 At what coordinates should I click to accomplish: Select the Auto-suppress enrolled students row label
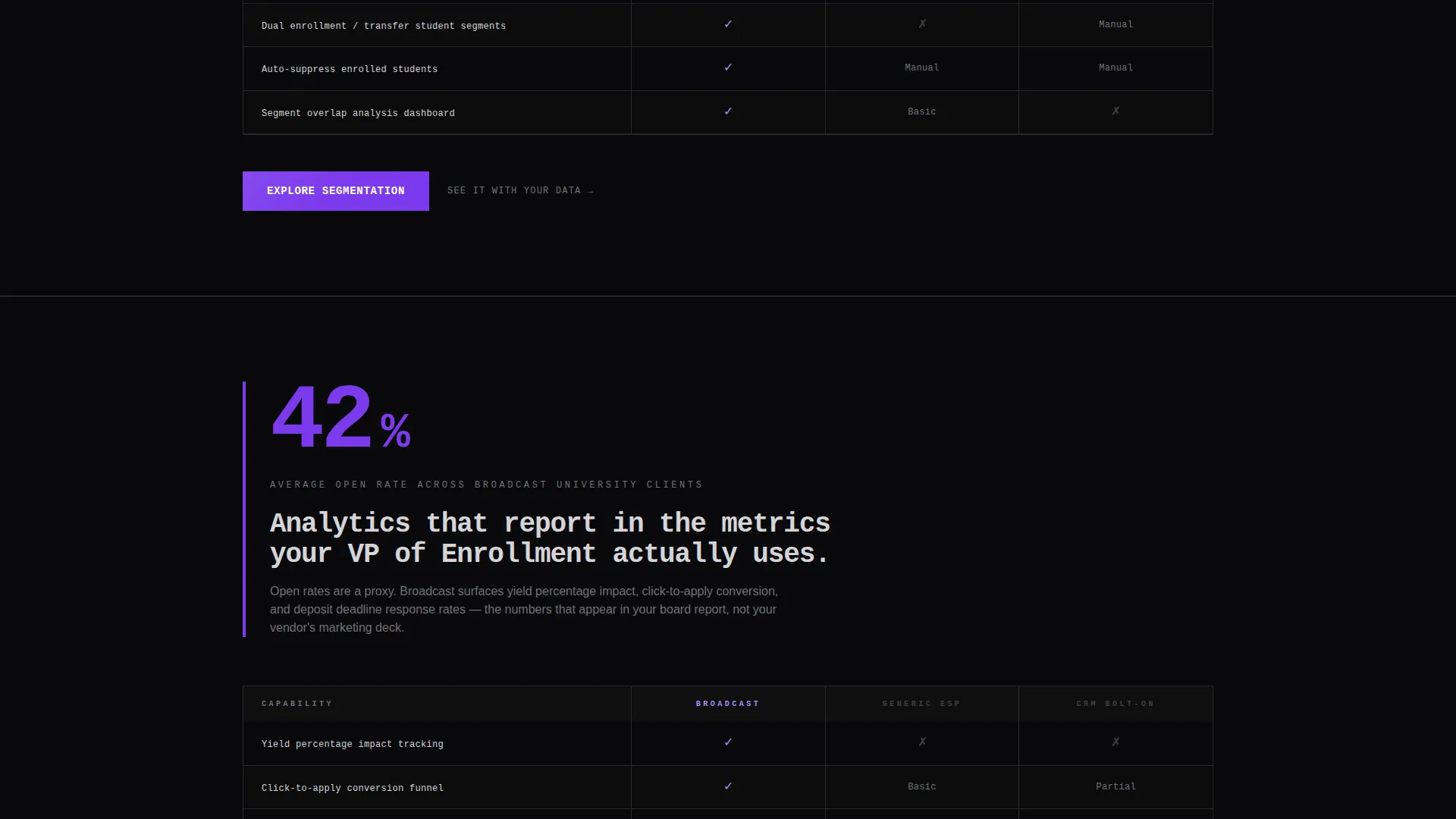350,69
